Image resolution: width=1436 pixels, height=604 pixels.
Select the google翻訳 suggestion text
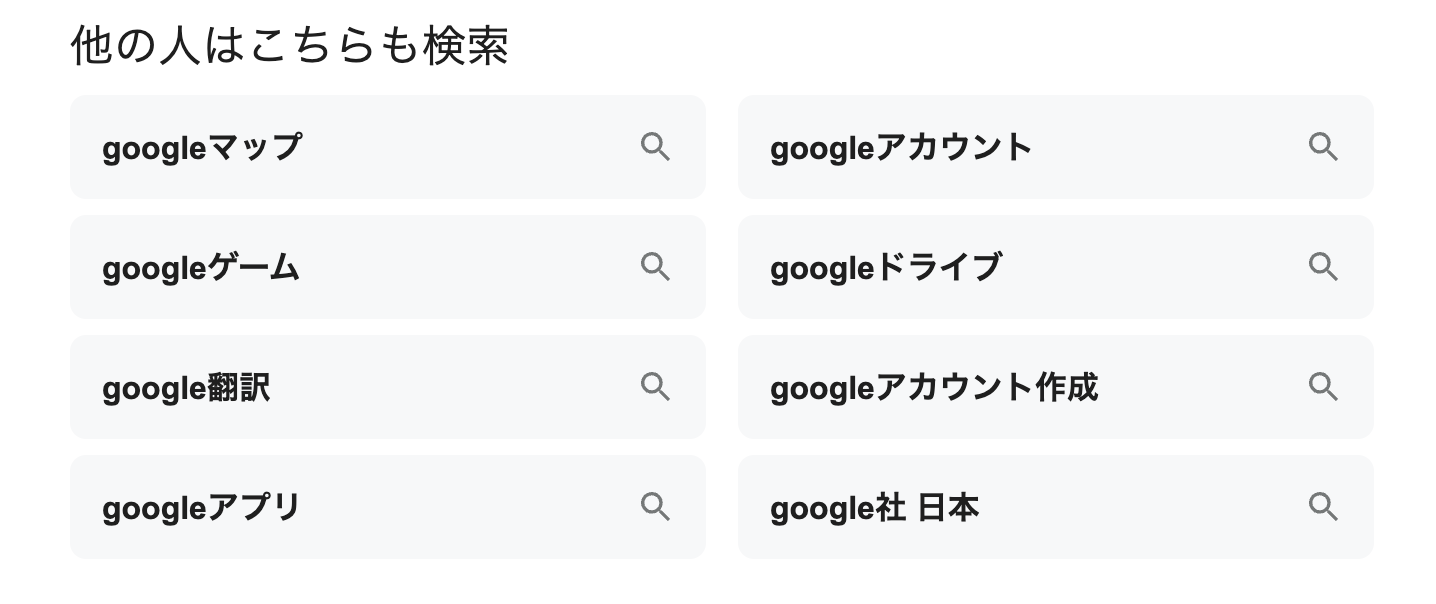click(186, 388)
